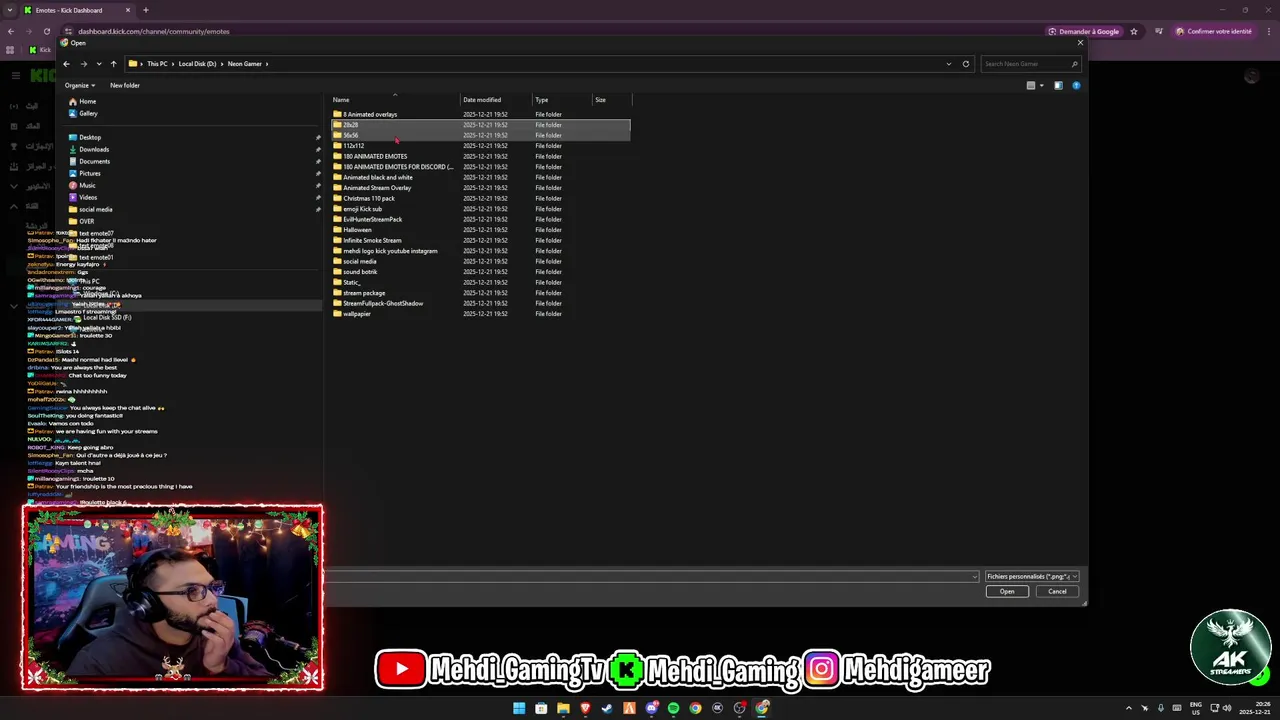Refresh the Neon Gamer folder listing
Image resolution: width=1280 pixels, height=720 pixels.
(966, 64)
